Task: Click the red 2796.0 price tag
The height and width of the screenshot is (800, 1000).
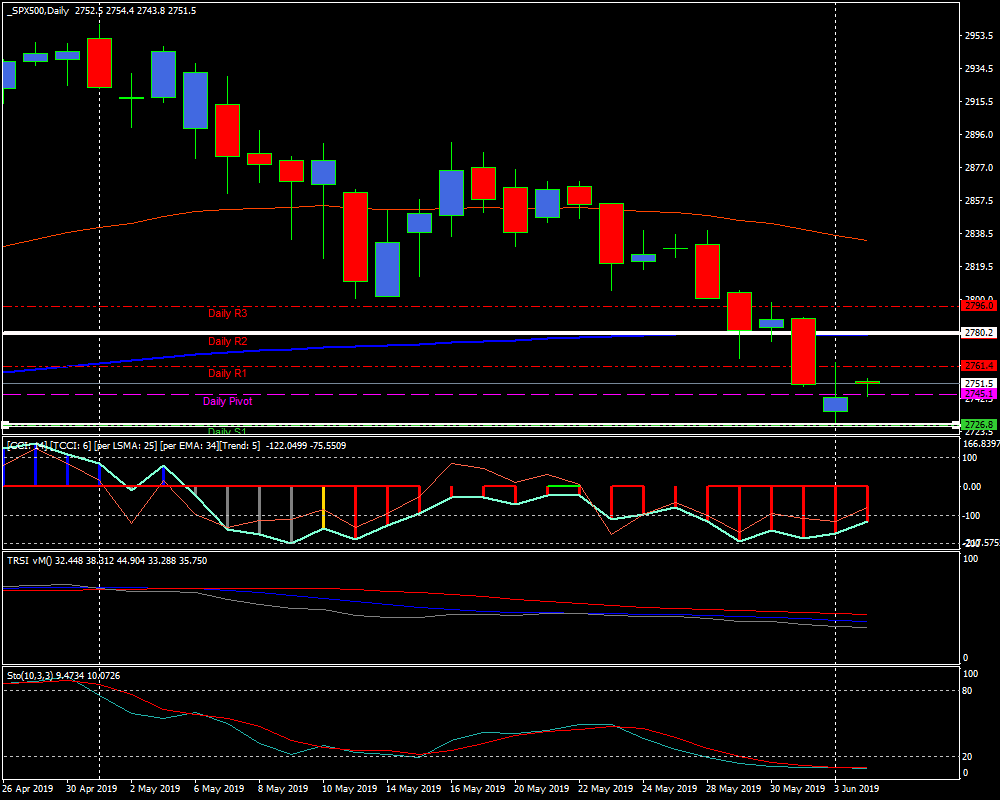Action: click(x=978, y=305)
